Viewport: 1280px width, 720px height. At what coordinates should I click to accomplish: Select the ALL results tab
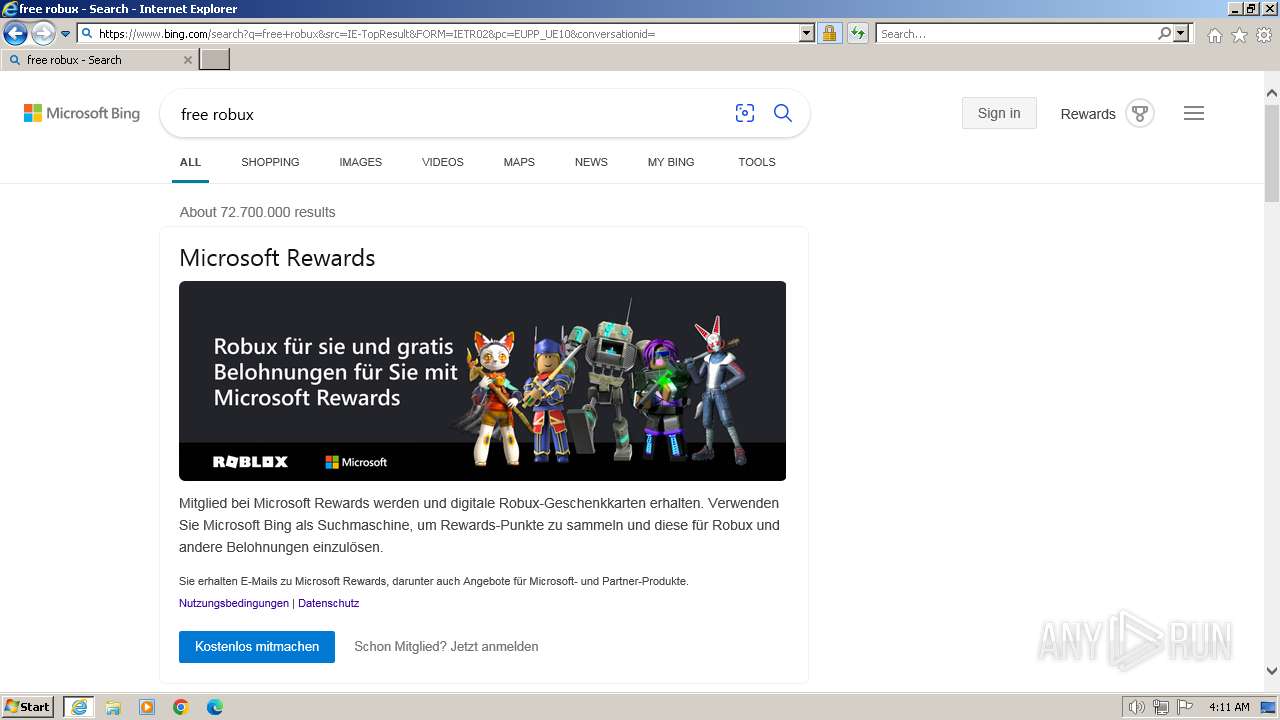[x=190, y=162]
